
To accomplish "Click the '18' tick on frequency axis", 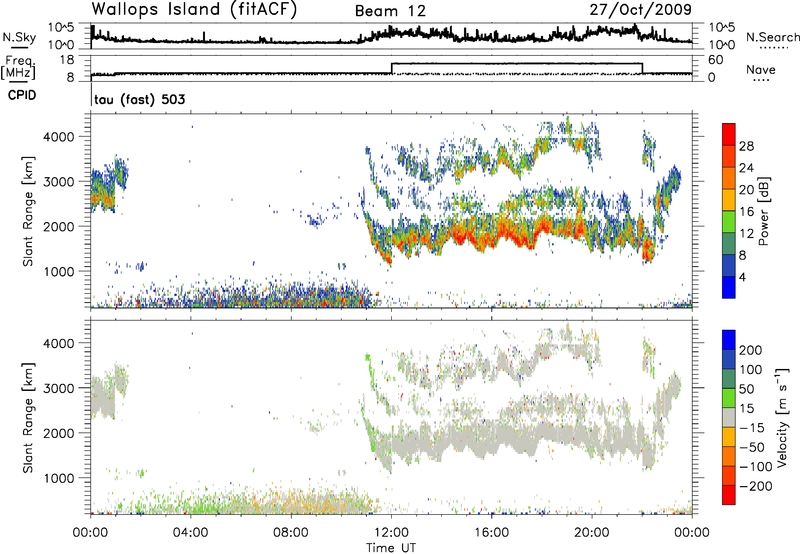I will click(66, 60).
